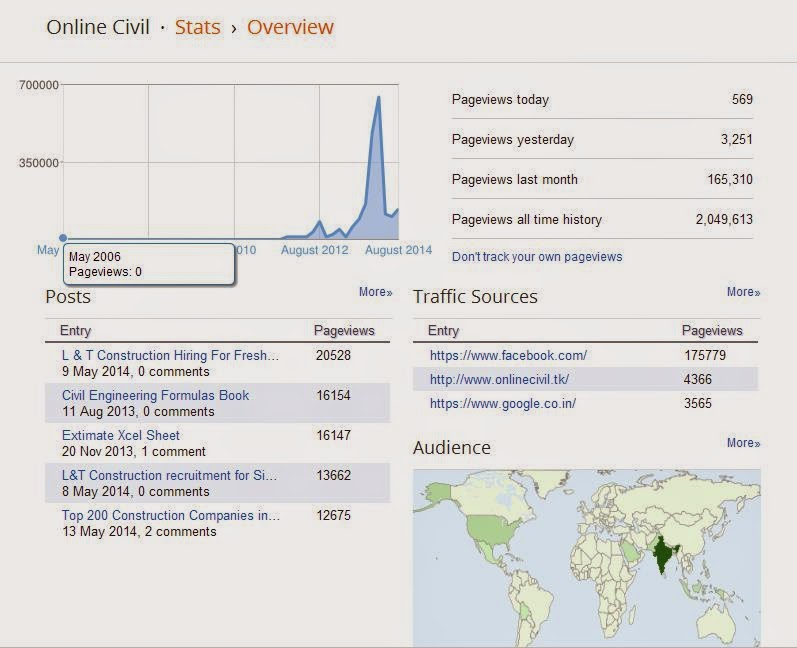Open 'Civil Engineering Formulas Book' post

(x=156, y=395)
